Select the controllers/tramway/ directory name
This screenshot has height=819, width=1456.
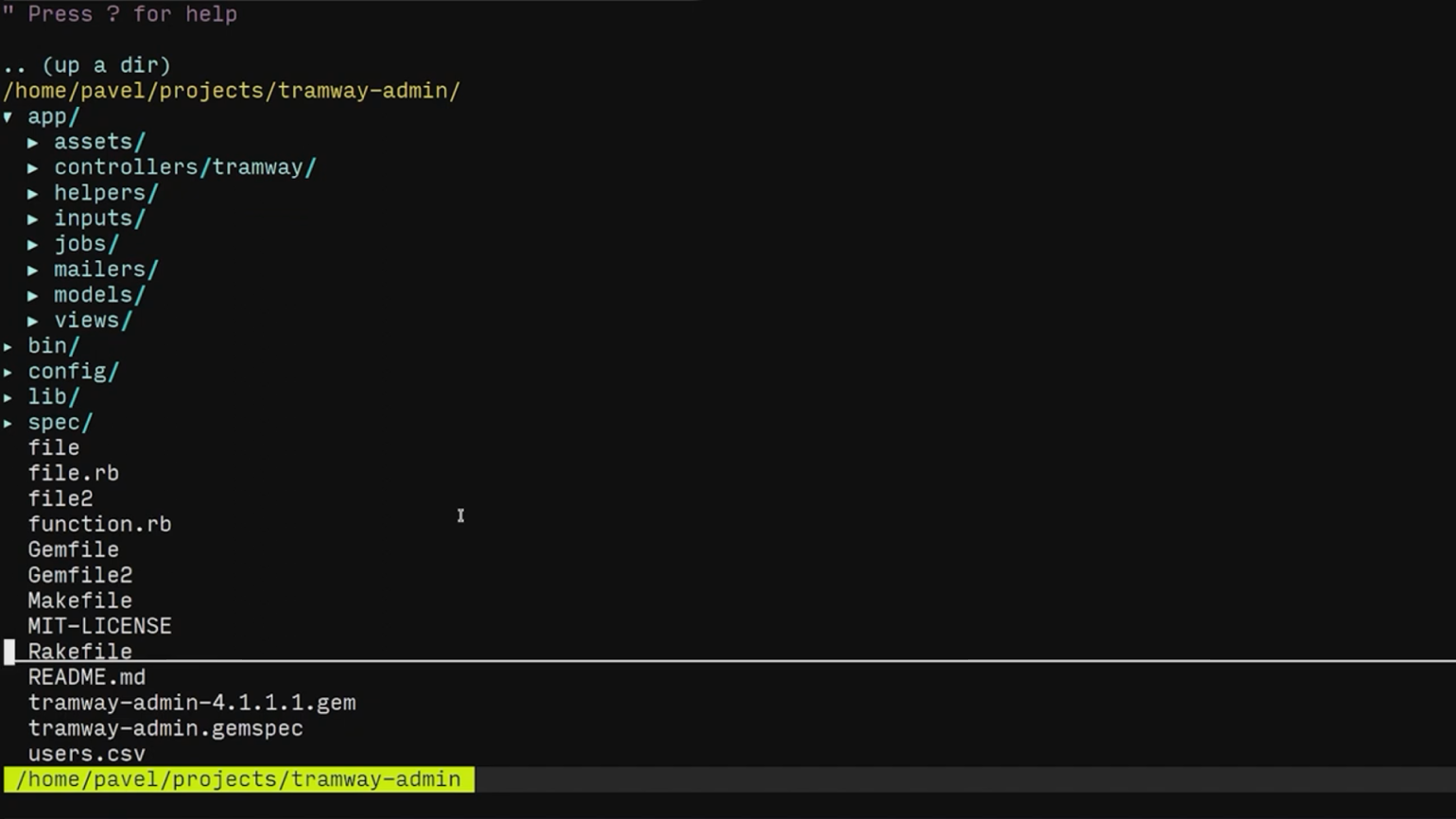click(185, 167)
